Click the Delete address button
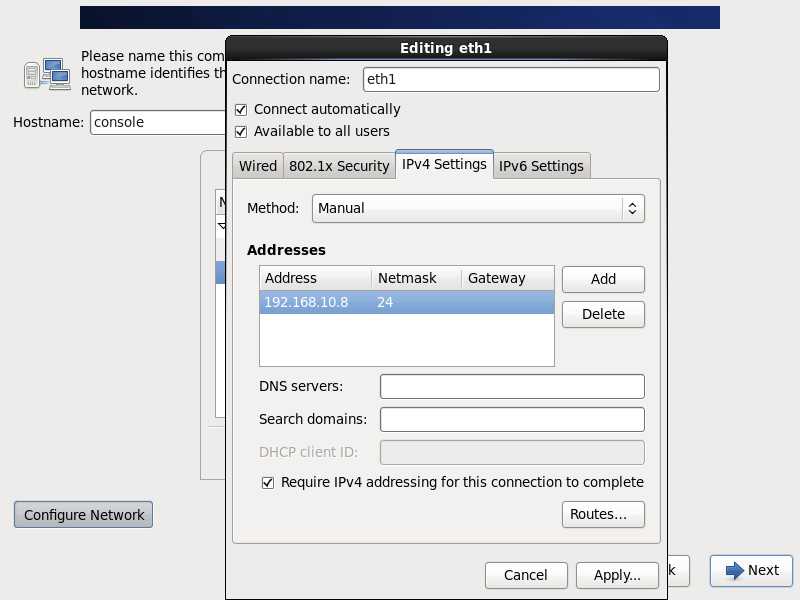 [x=603, y=314]
